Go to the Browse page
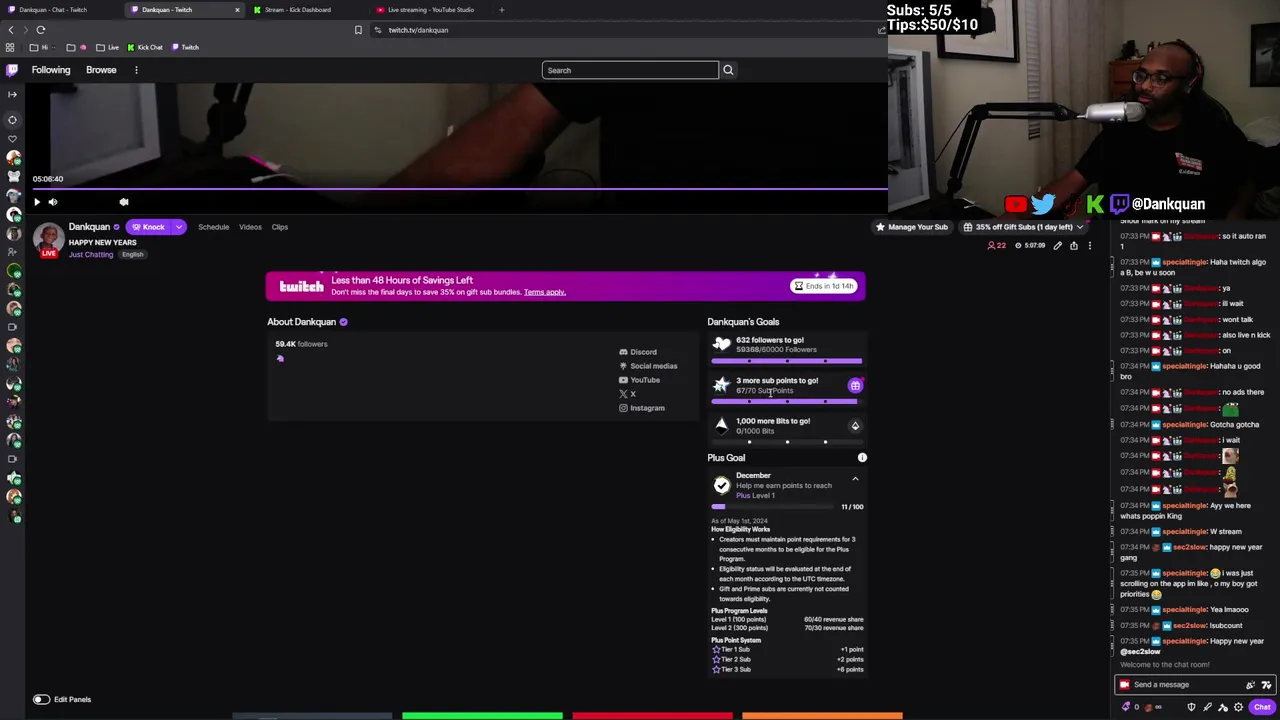1280x720 pixels. (101, 70)
